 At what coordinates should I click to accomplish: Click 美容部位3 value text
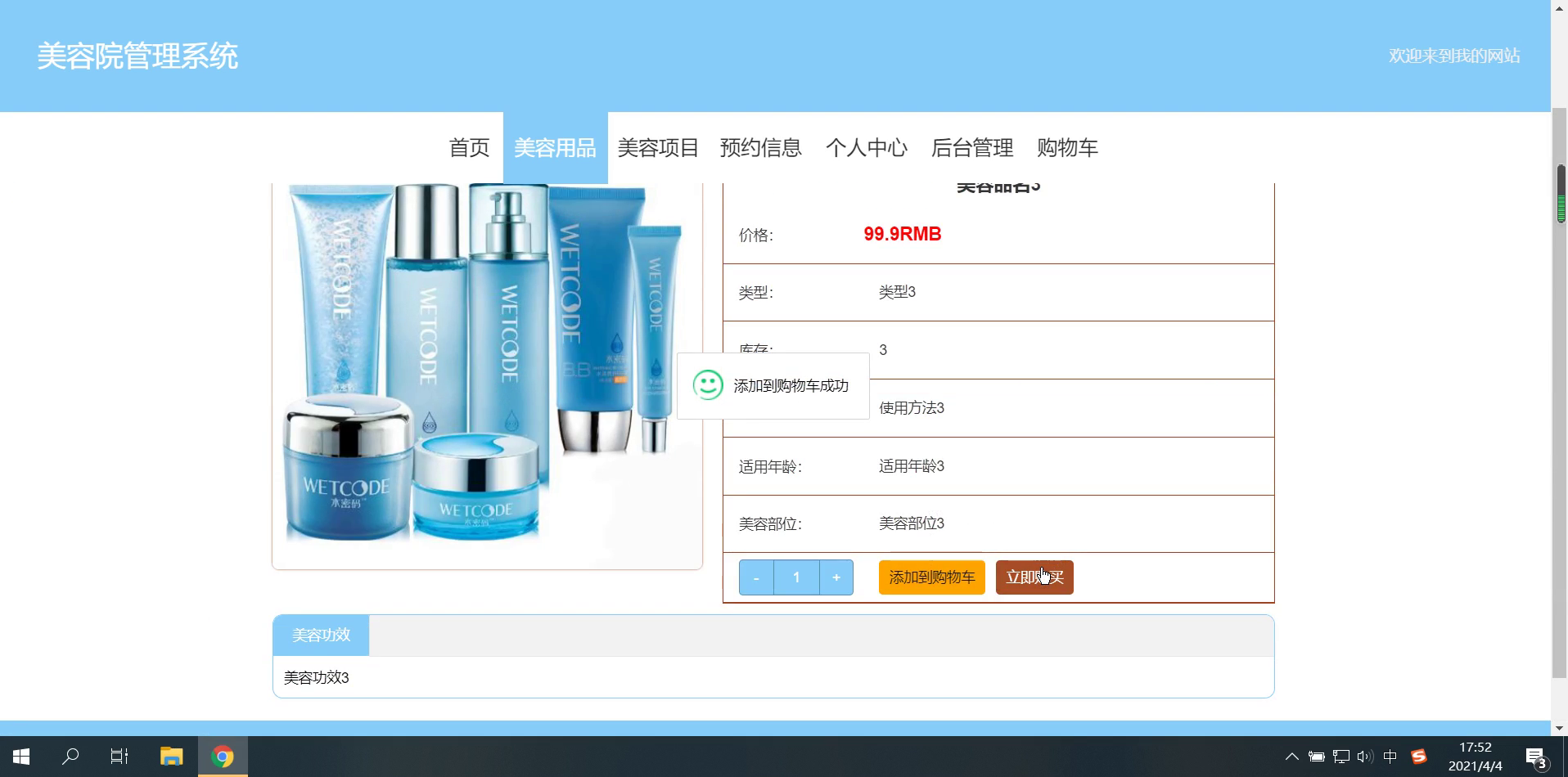pos(912,523)
